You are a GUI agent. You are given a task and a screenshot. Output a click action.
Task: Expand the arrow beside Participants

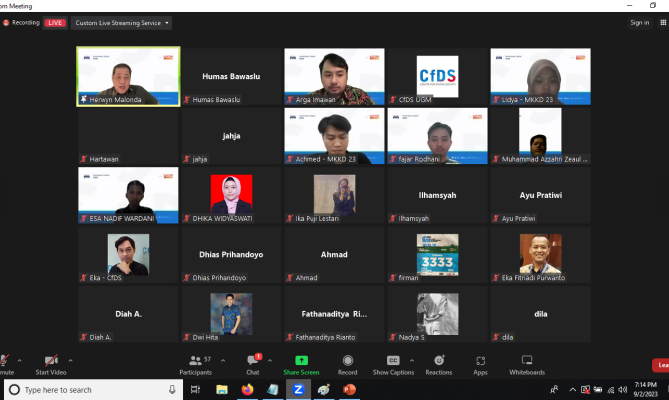[222, 358]
